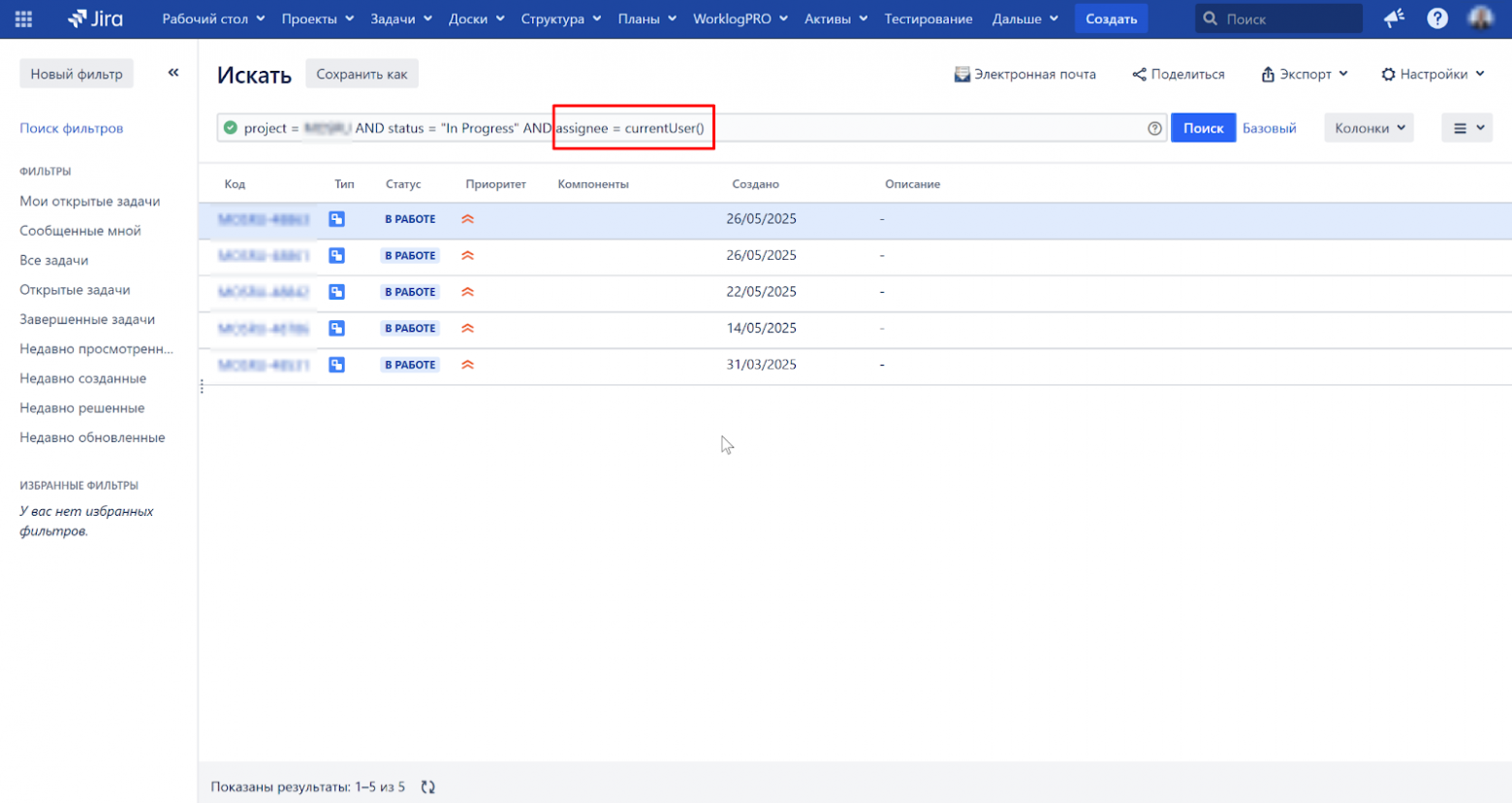This screenshot has height=803, width=1512.
Task: Expand the Экспорт dropdown
Action: (x=1303, y=74)
